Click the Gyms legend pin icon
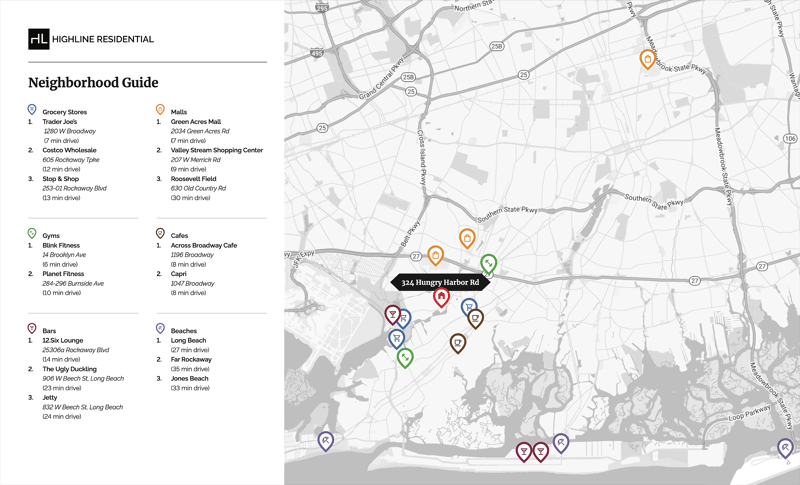This screenshot has width=800, height=485. 32,234
